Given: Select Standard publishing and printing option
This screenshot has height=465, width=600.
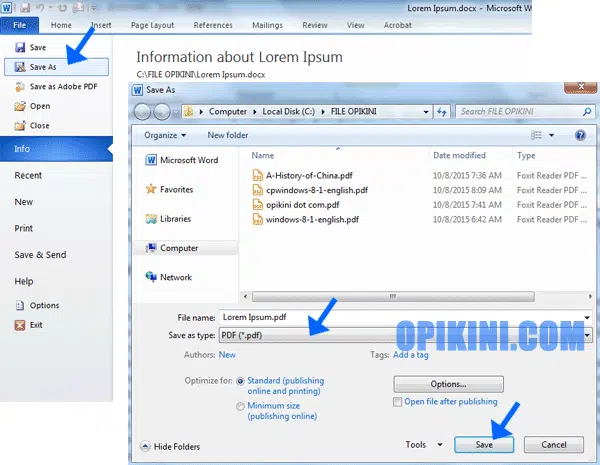Looking at the screenshot, I should tap(240, 381).
